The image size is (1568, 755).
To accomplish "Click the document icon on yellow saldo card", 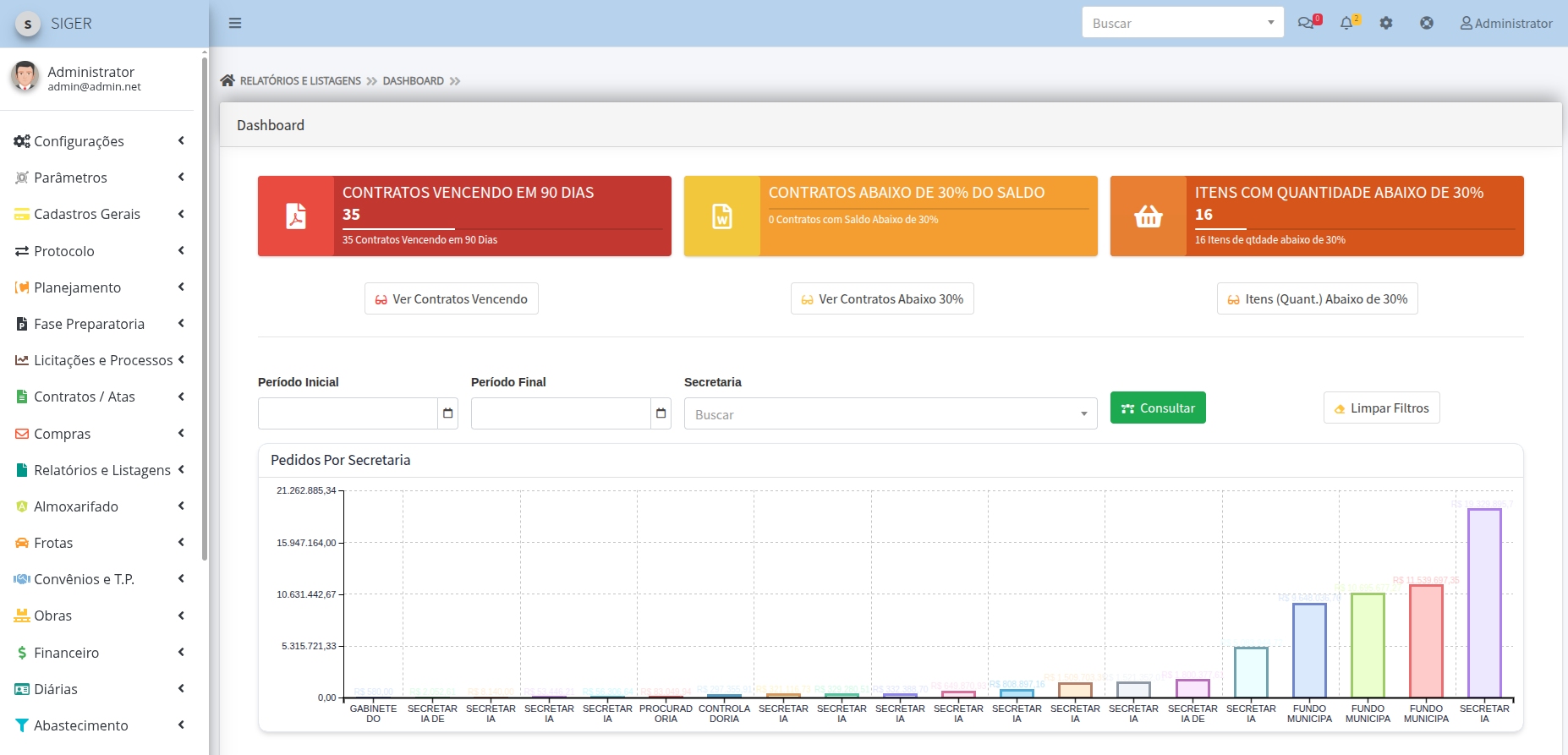I will [x=722, y=216].
